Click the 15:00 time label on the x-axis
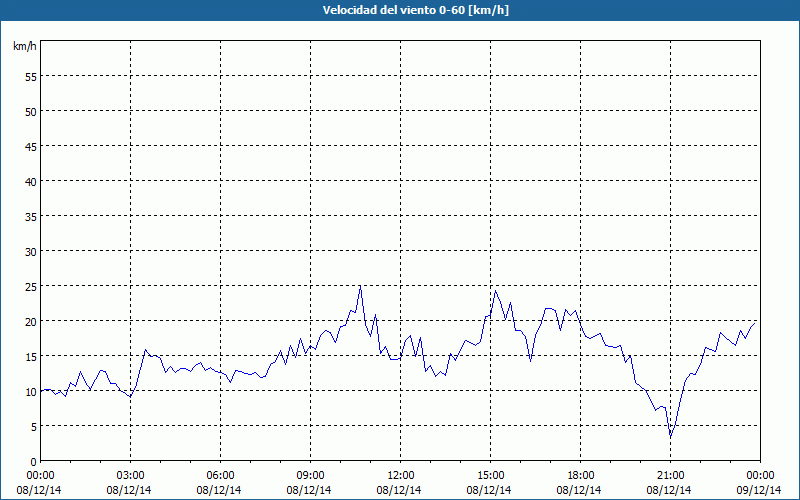800x500 pixels. tap(490, 476)
